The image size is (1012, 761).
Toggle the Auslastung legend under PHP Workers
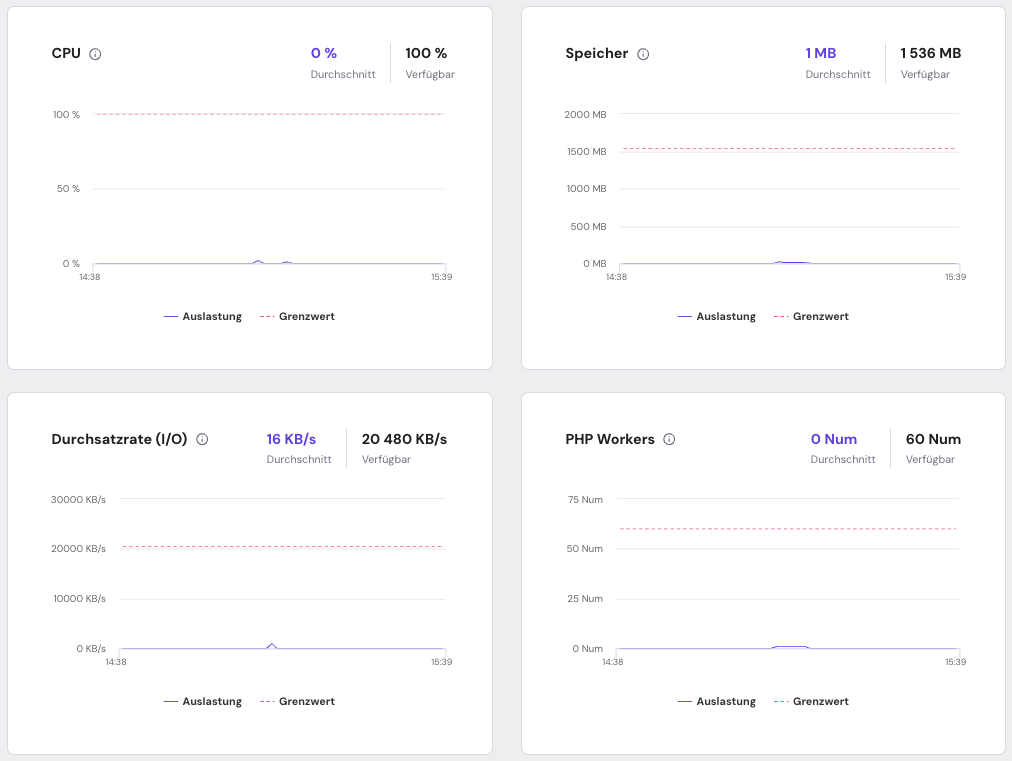[726, 701]
